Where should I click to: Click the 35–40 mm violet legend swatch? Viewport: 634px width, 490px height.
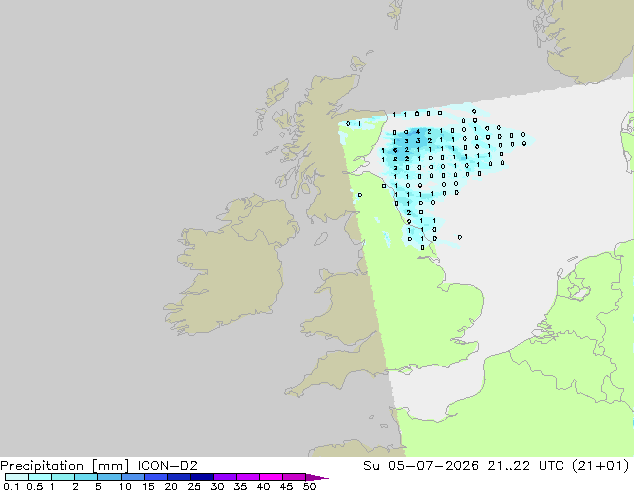click(248, 477)
